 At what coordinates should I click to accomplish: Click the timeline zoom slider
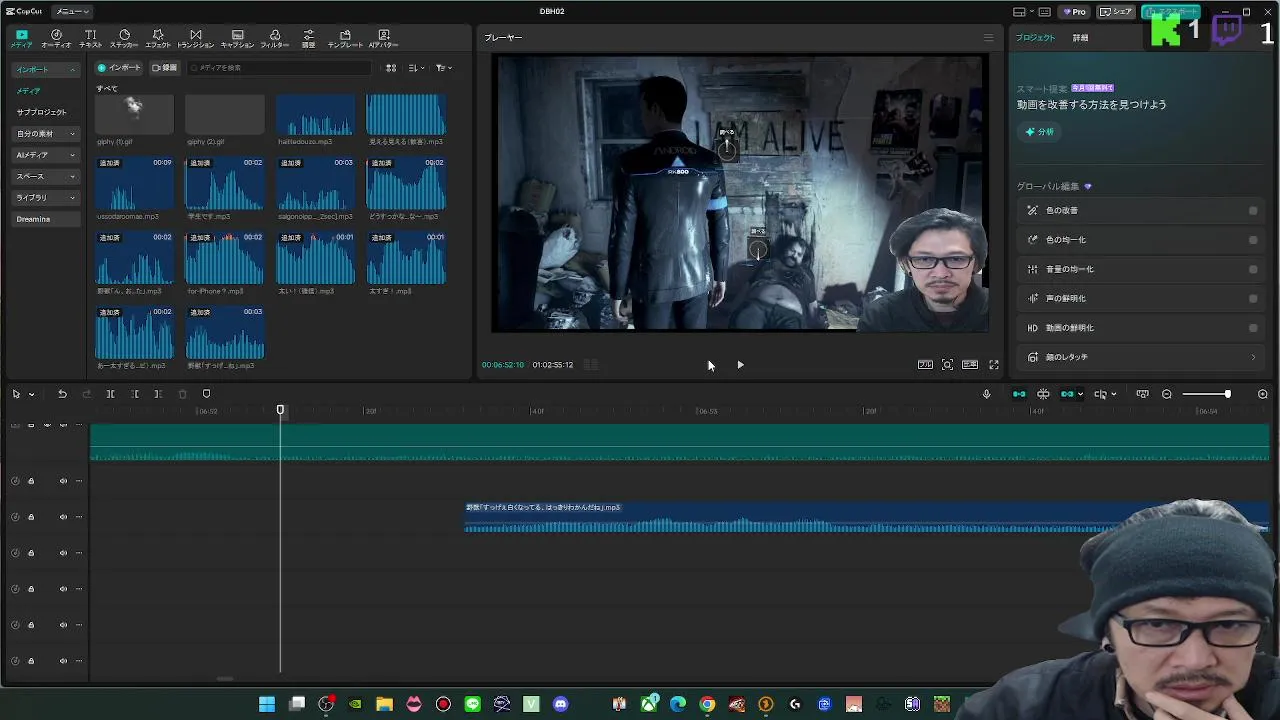tap(1207, 394)
